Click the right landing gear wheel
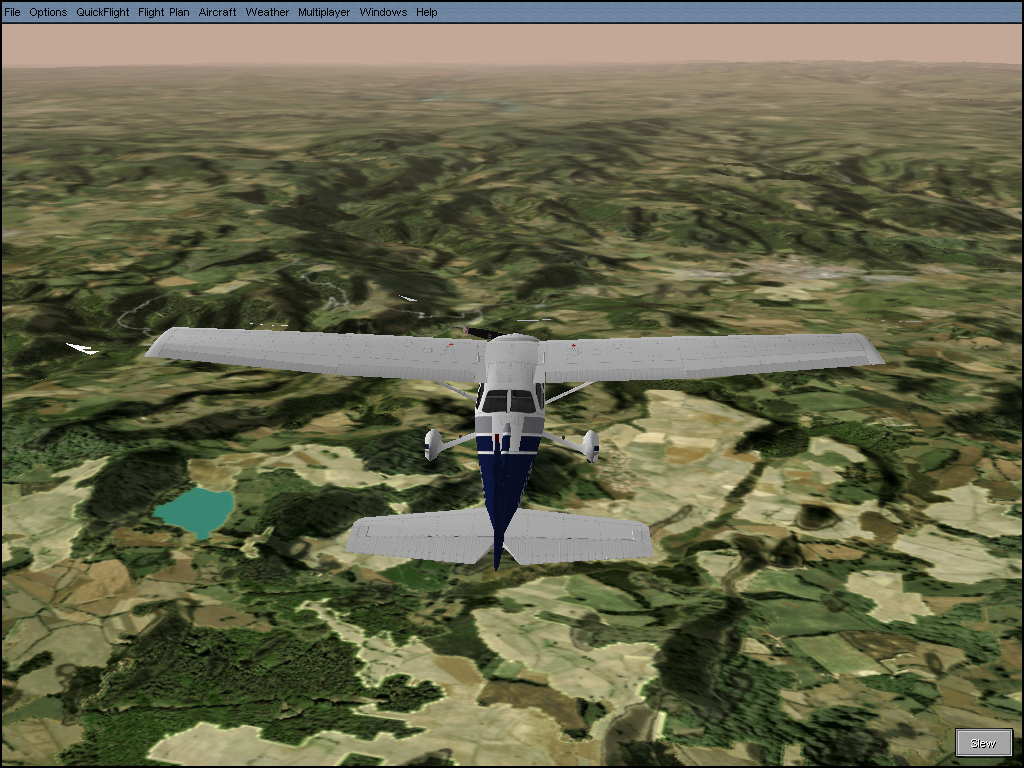 [x=590, y=445]
